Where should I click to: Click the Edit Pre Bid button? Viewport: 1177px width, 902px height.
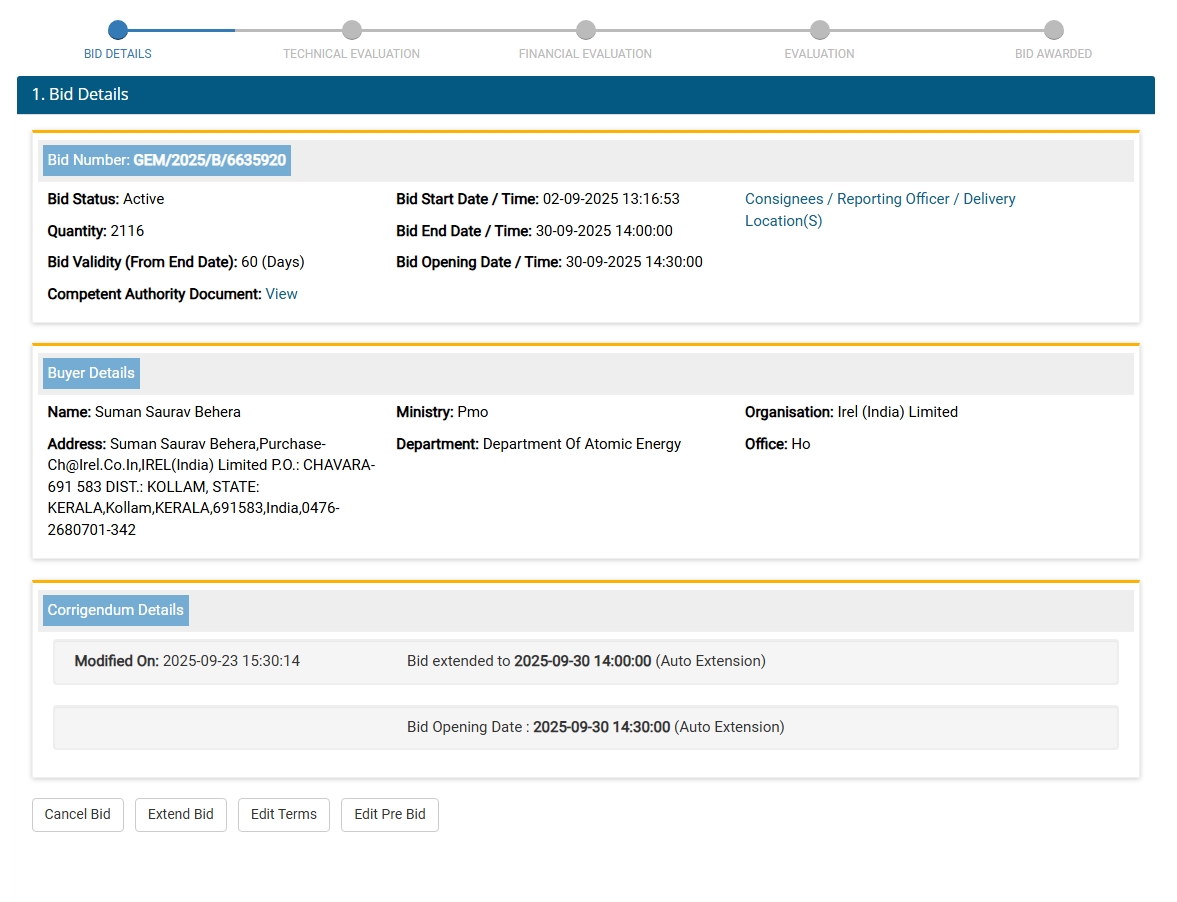click(390, 814)
